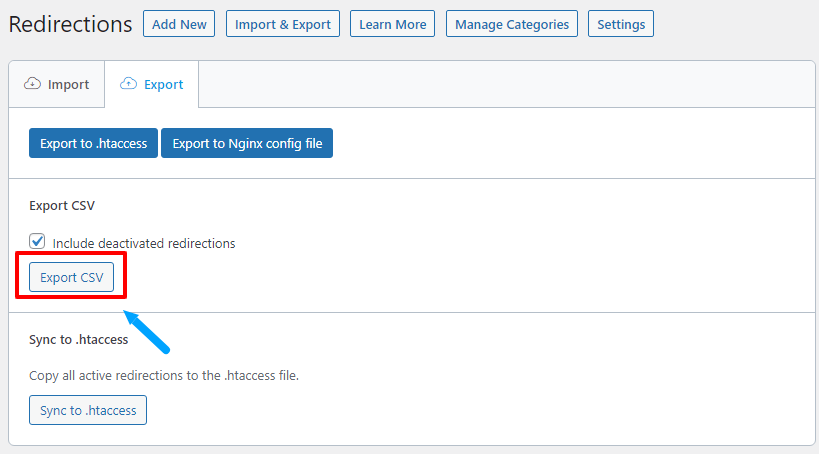Open the Redirections Settings button
The width and height of the screenshot is (819, 454).
[620, 24]
